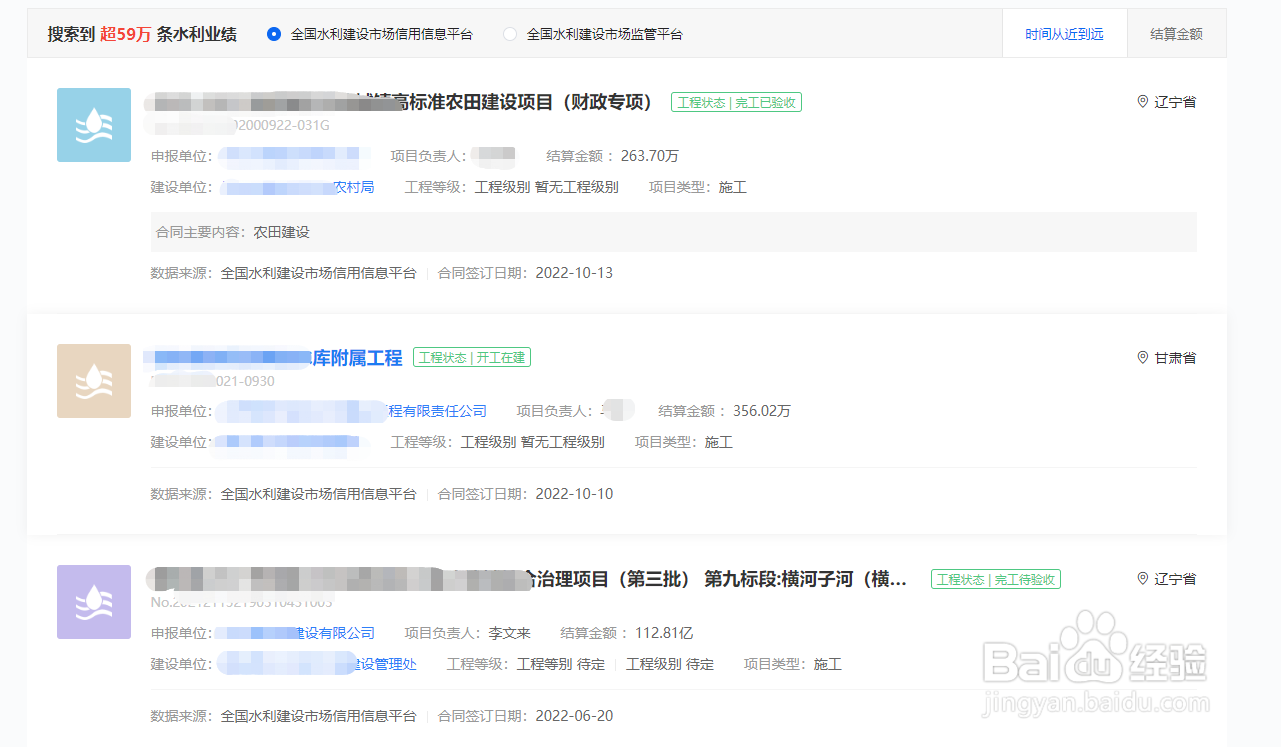
Task: Click the 开工在建 status badge
Action: tap(471, 357)
